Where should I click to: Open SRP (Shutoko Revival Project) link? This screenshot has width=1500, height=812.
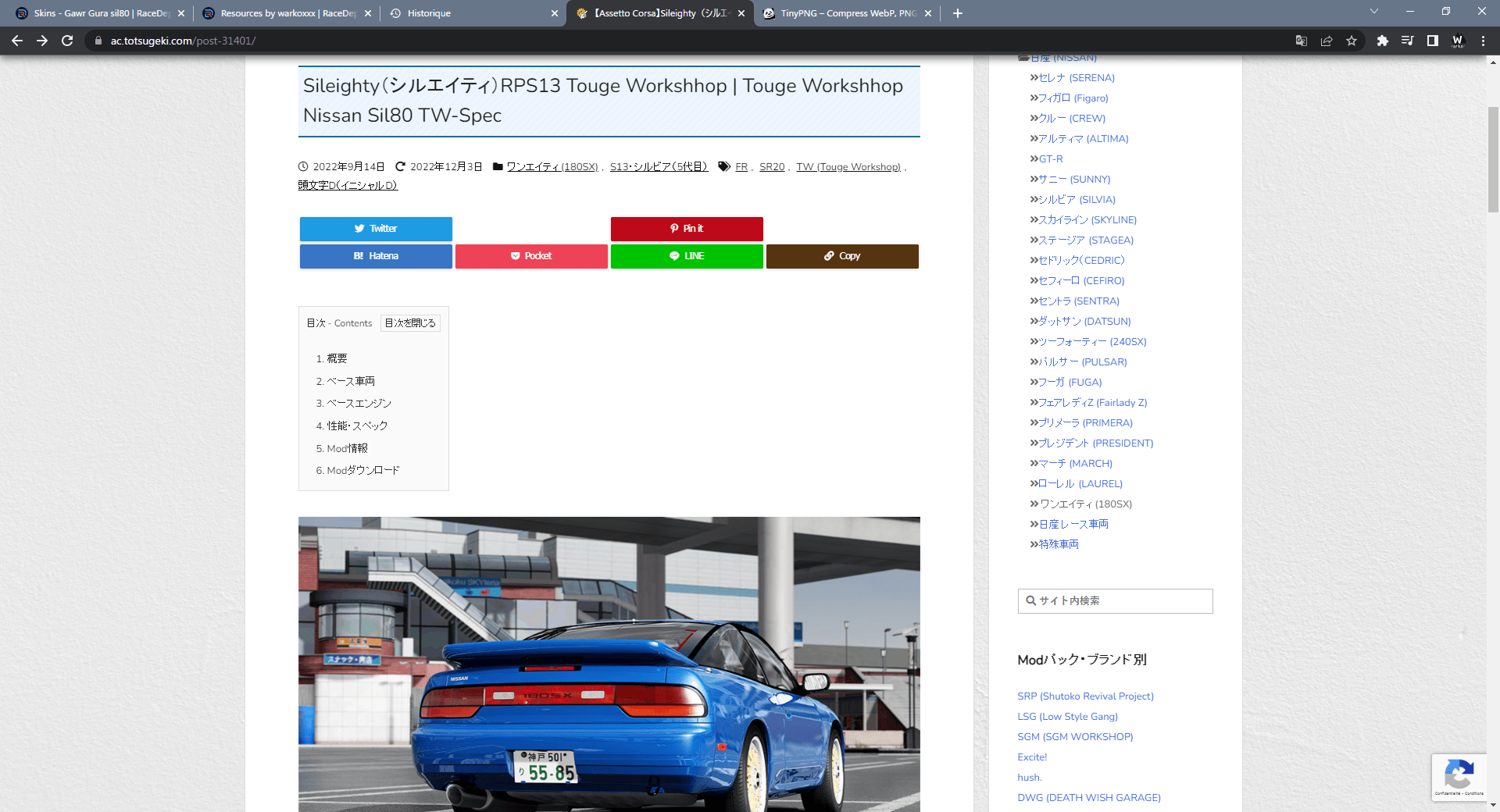click(x=1085, y=696)
